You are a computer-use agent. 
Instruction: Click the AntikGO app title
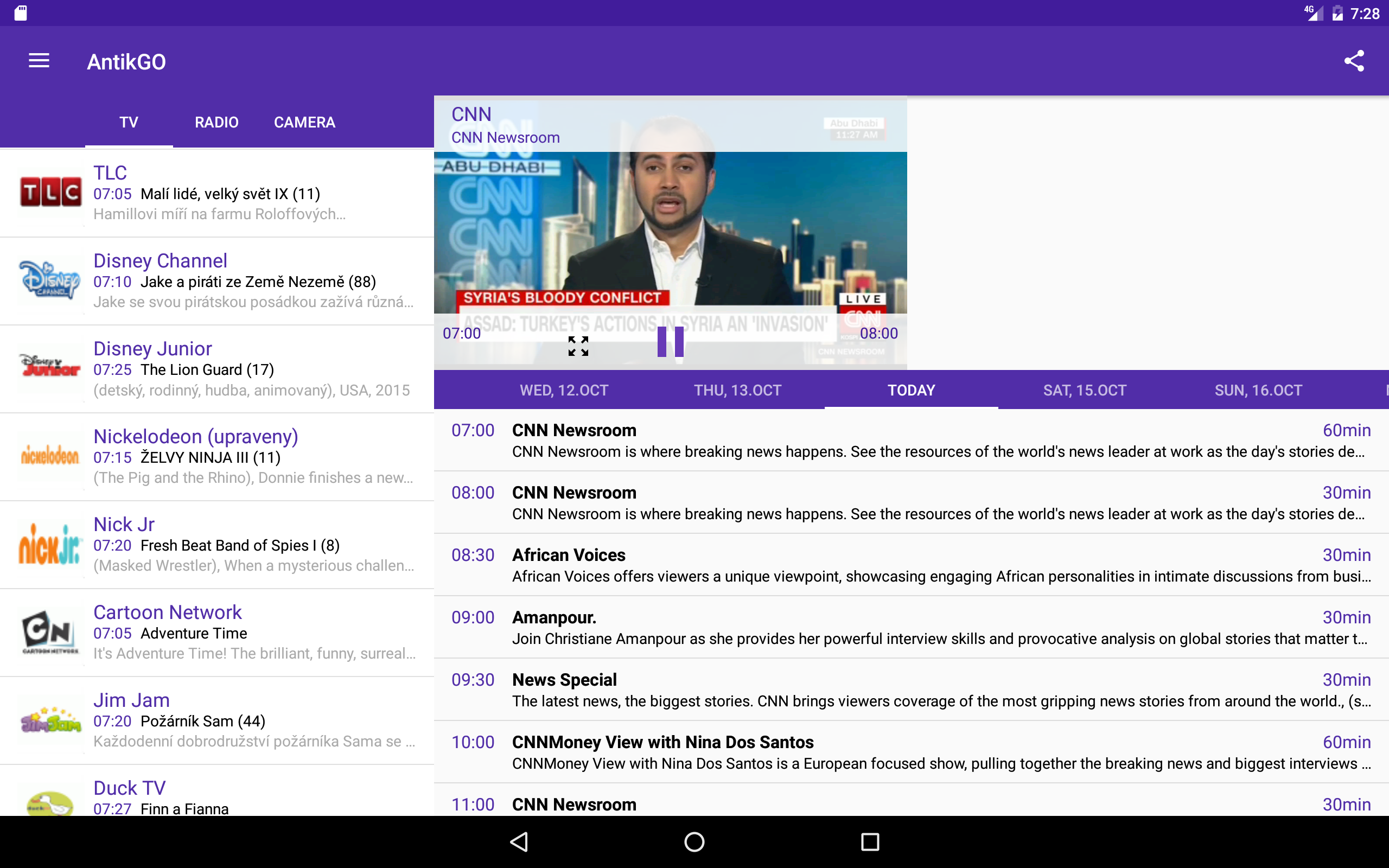tap(126, 61)
